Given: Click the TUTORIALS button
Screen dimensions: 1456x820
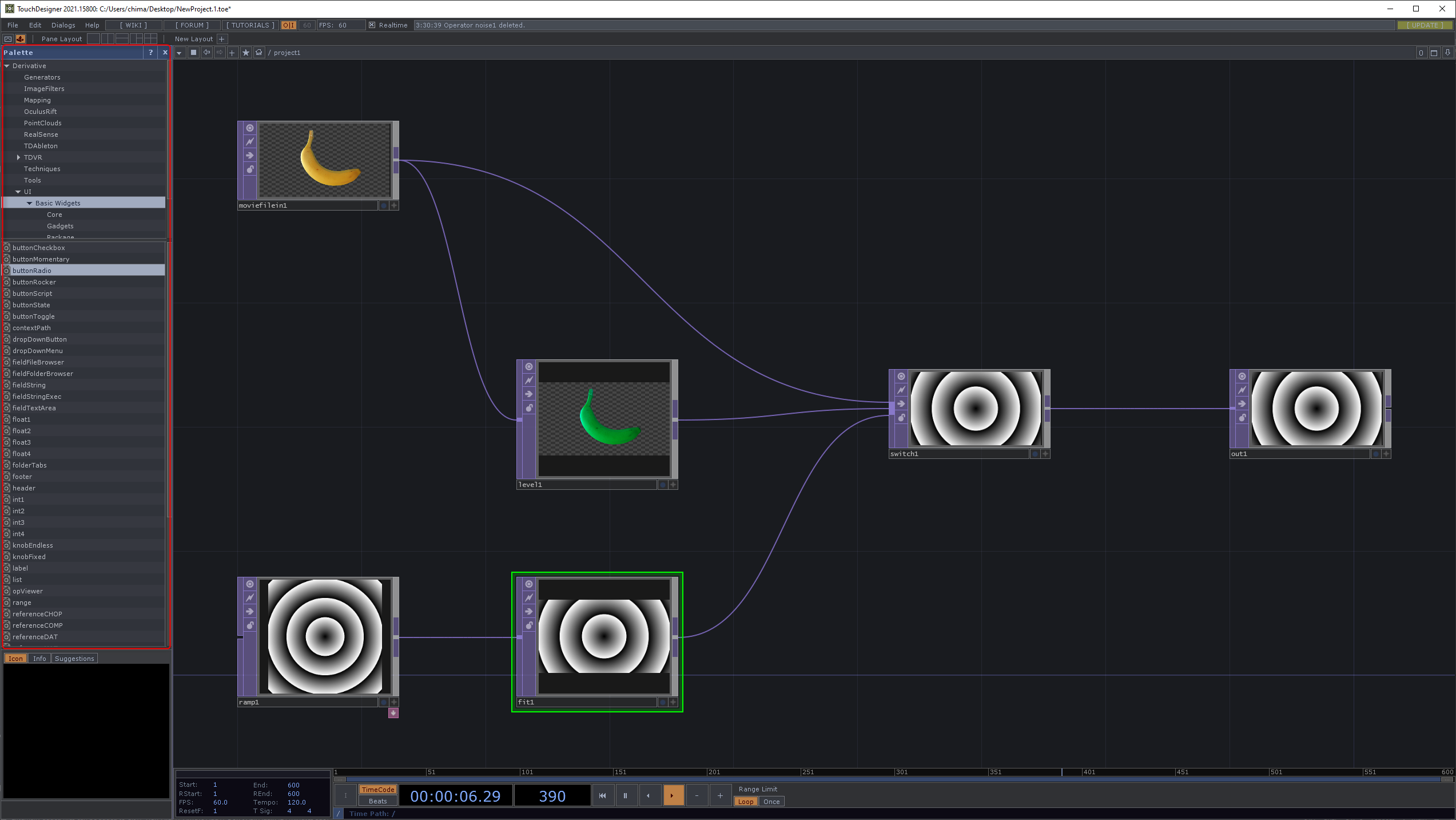Looking at the screenshot, I should (250, 25).
